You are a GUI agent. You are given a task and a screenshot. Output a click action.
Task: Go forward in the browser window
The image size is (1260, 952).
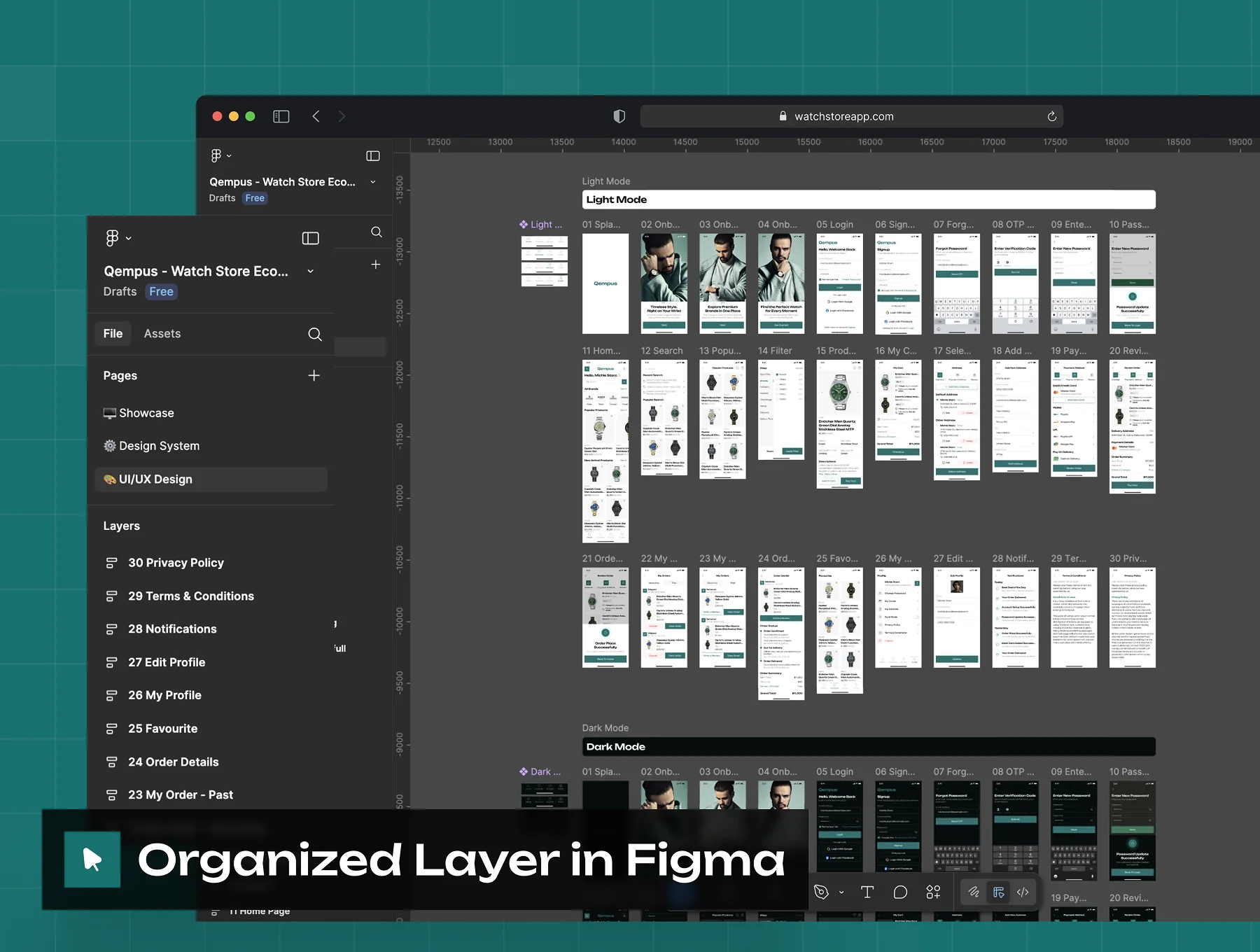[x=342, y=116]
